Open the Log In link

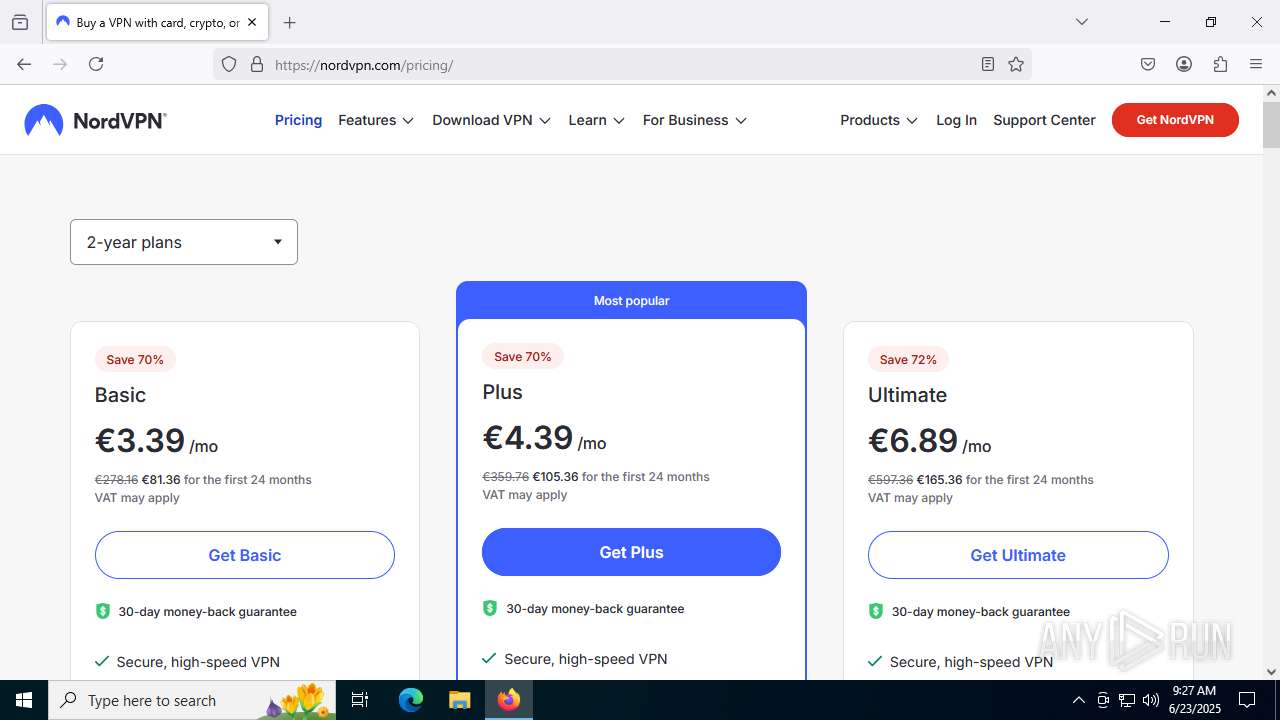tap(956, 120)
